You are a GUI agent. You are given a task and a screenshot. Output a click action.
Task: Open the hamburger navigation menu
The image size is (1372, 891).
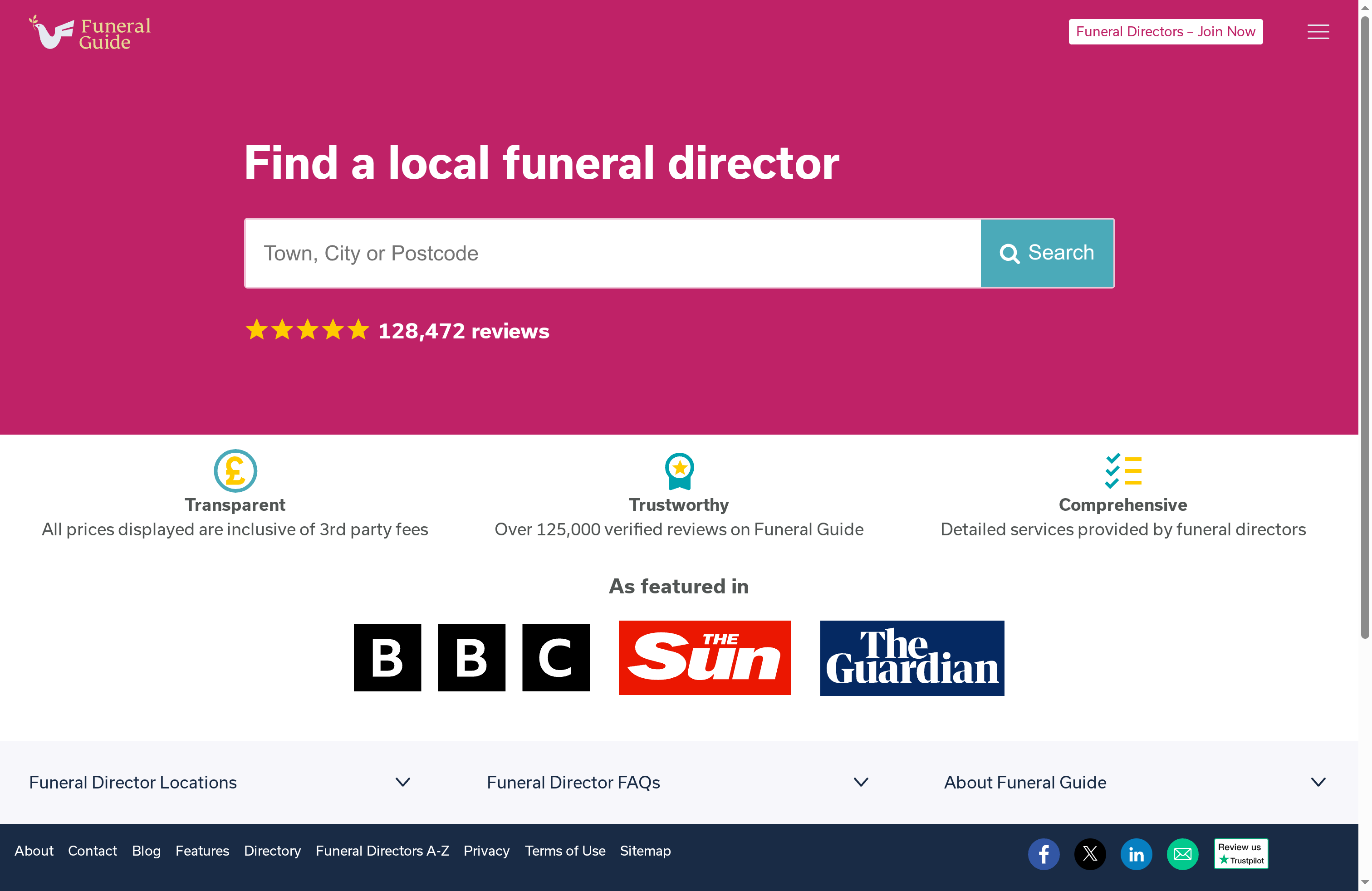tap(1318, 32)
